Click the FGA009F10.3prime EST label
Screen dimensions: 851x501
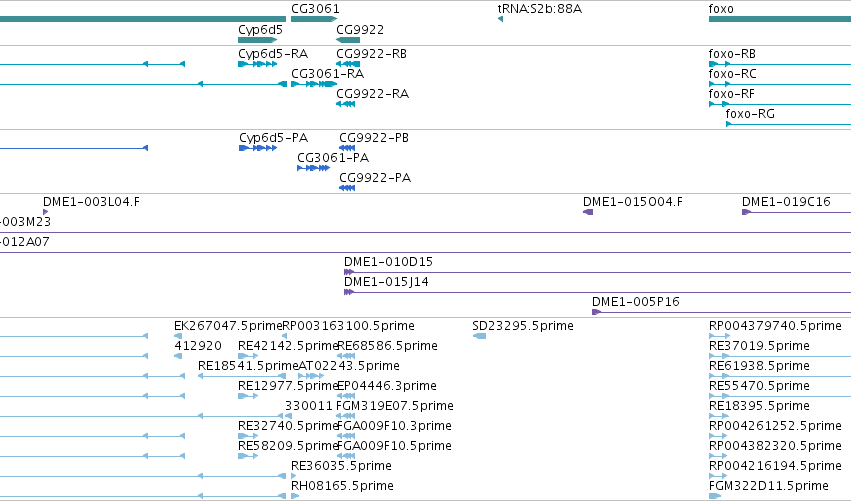pos(395,426)
